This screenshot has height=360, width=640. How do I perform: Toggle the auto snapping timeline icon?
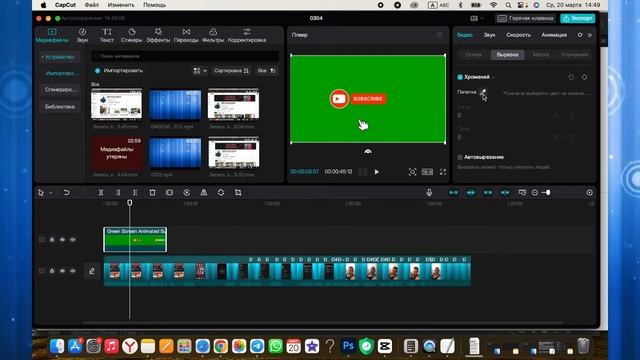point(471,192)
